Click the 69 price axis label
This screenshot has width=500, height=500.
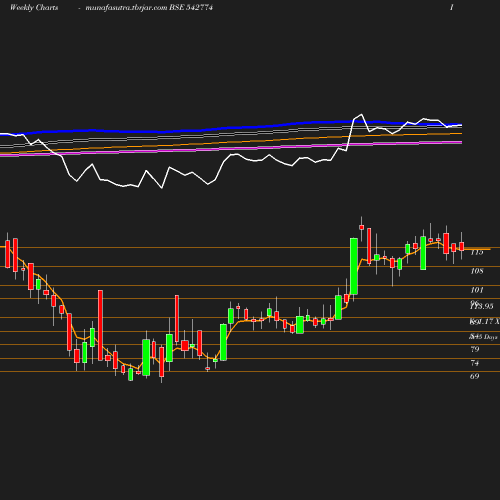pos(475,376)
